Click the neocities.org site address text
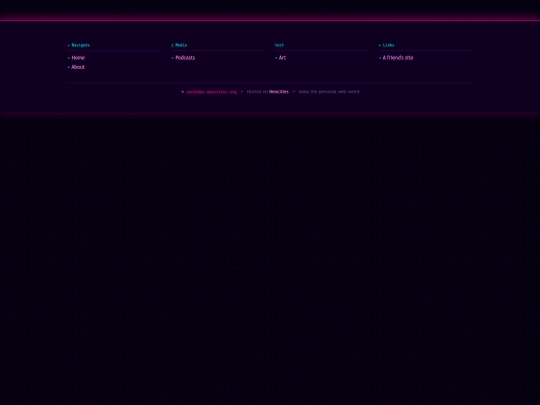The width and height of the screenshot is (540, 405). click(211, 92)
